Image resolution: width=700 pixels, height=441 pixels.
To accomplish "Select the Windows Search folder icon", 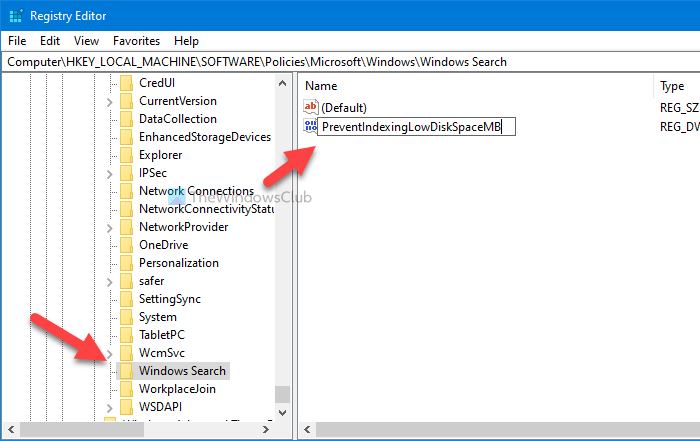I will pyautogui.click(x=126, y=371).
